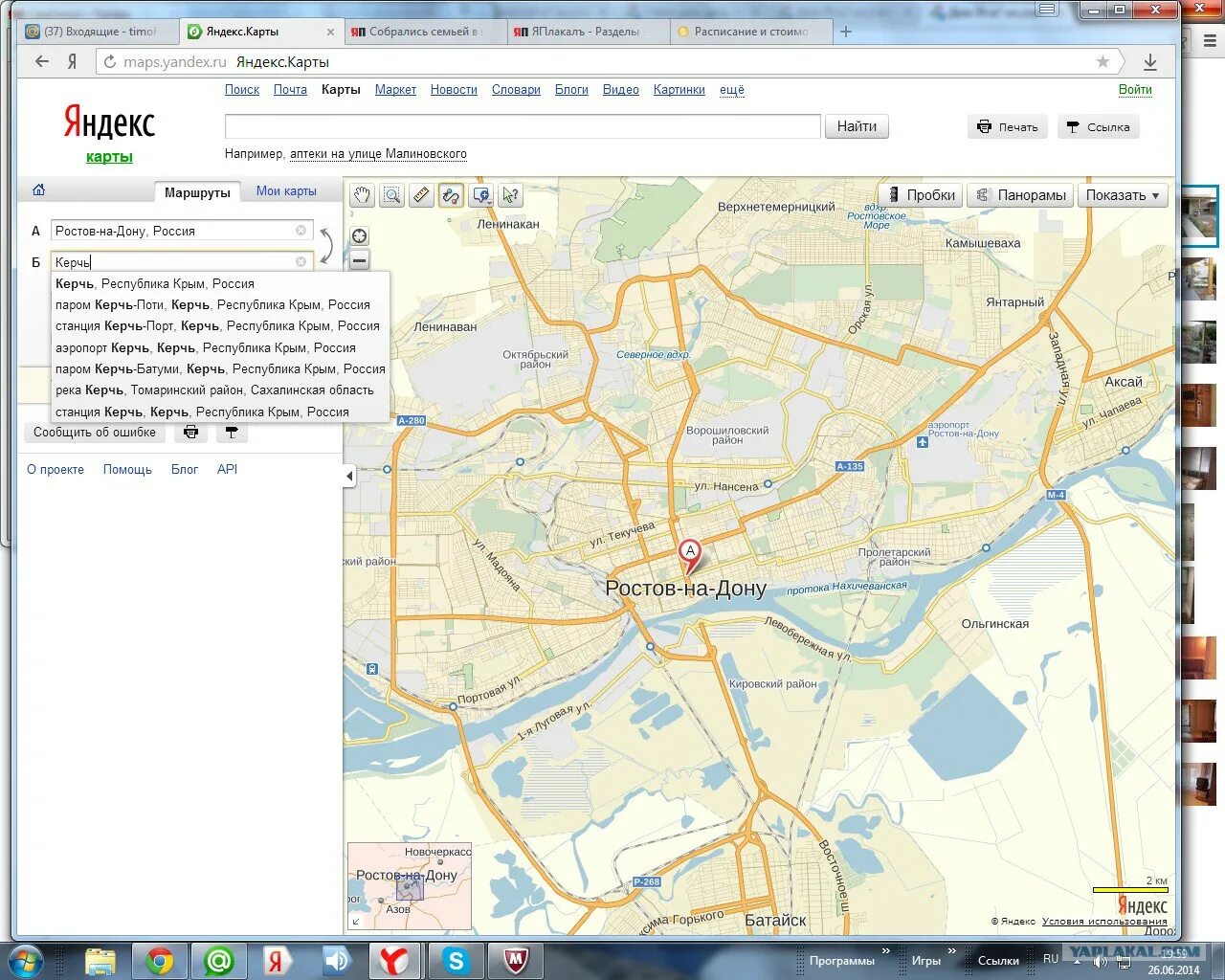Select the ruler distance tool
Image resolution: width=1225 pixels, height=980 pixels.
coord(421,195)
